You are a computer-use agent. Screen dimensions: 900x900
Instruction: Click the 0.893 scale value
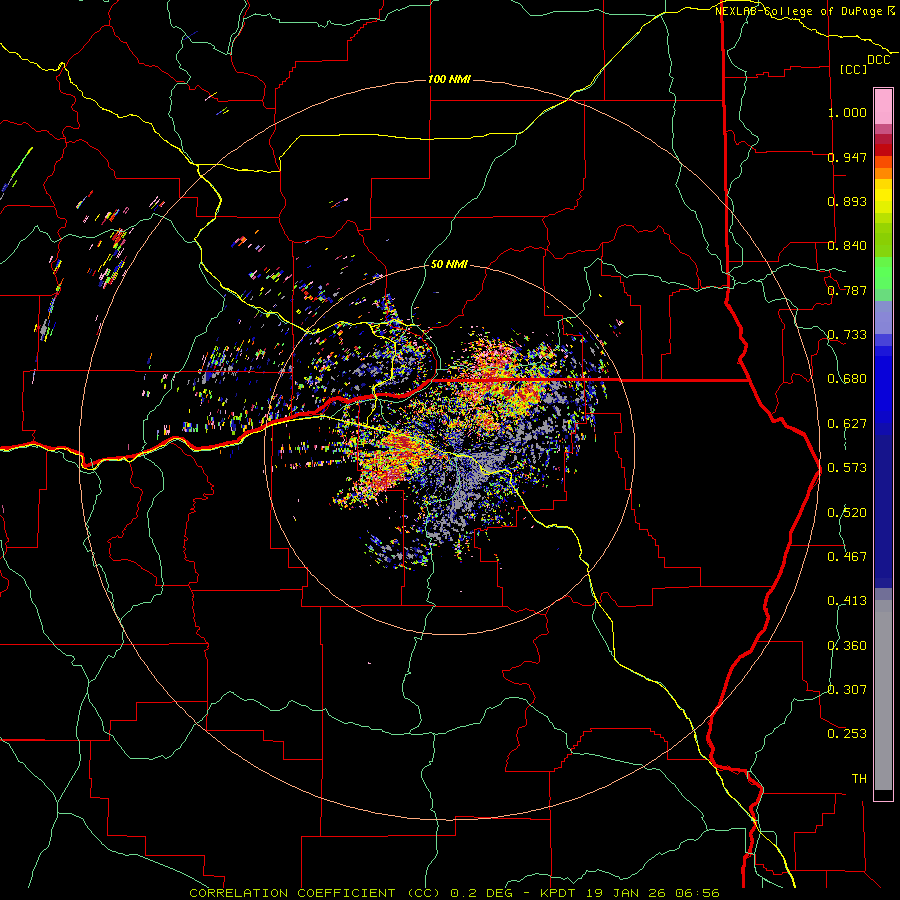[847, 201]
